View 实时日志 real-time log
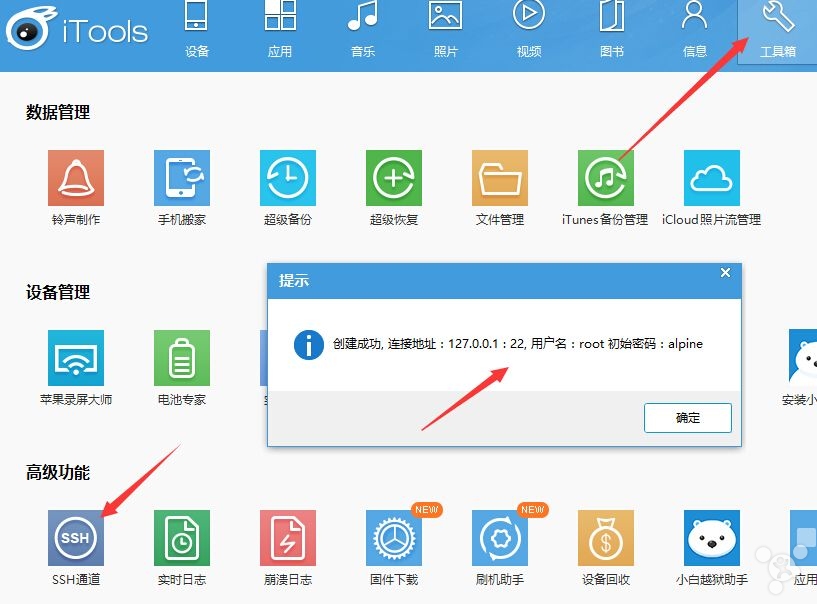This screenshot has width=817, height=604. (x=182, y=548)
